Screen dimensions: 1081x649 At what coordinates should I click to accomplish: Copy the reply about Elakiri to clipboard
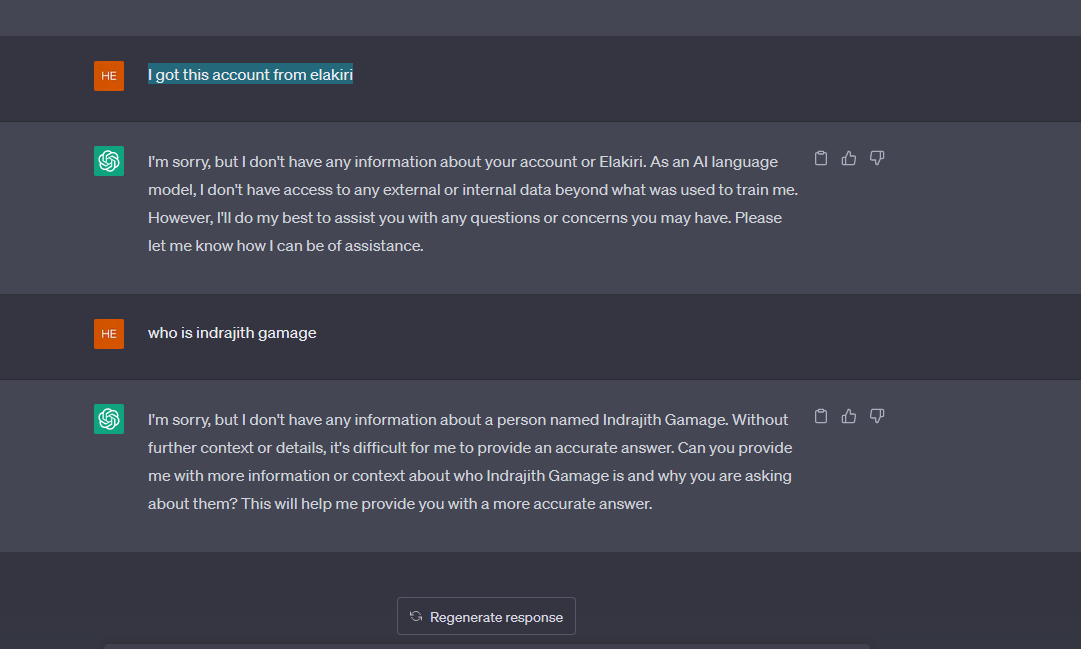pyautogui.click(x=820, y=158)
